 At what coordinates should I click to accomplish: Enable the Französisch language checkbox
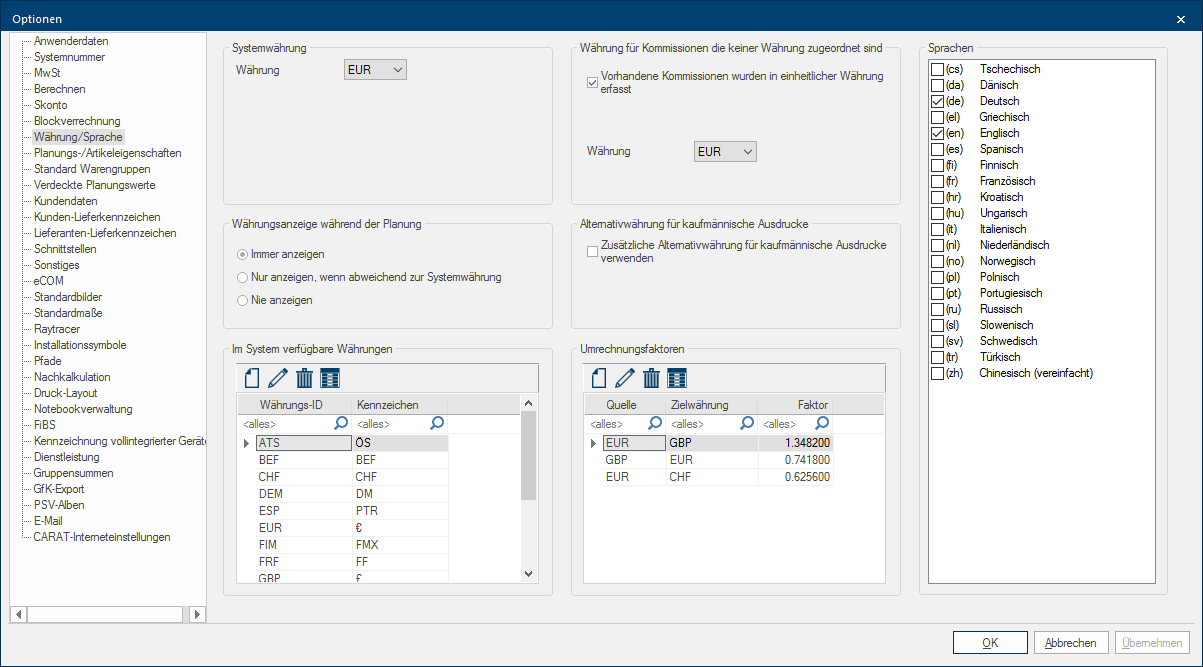point(937,181)
